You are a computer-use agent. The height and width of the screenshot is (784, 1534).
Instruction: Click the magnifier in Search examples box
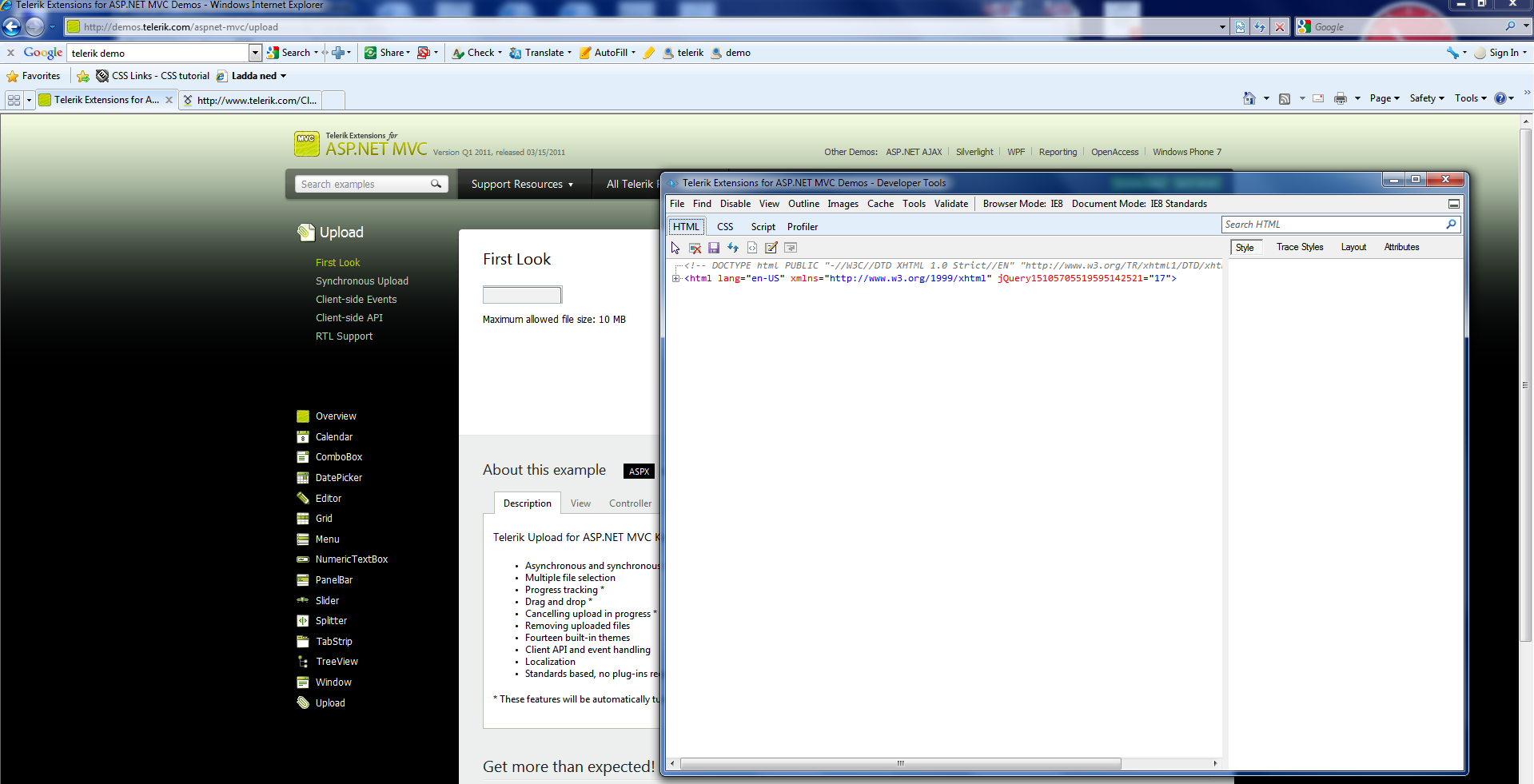coord(436,184)
